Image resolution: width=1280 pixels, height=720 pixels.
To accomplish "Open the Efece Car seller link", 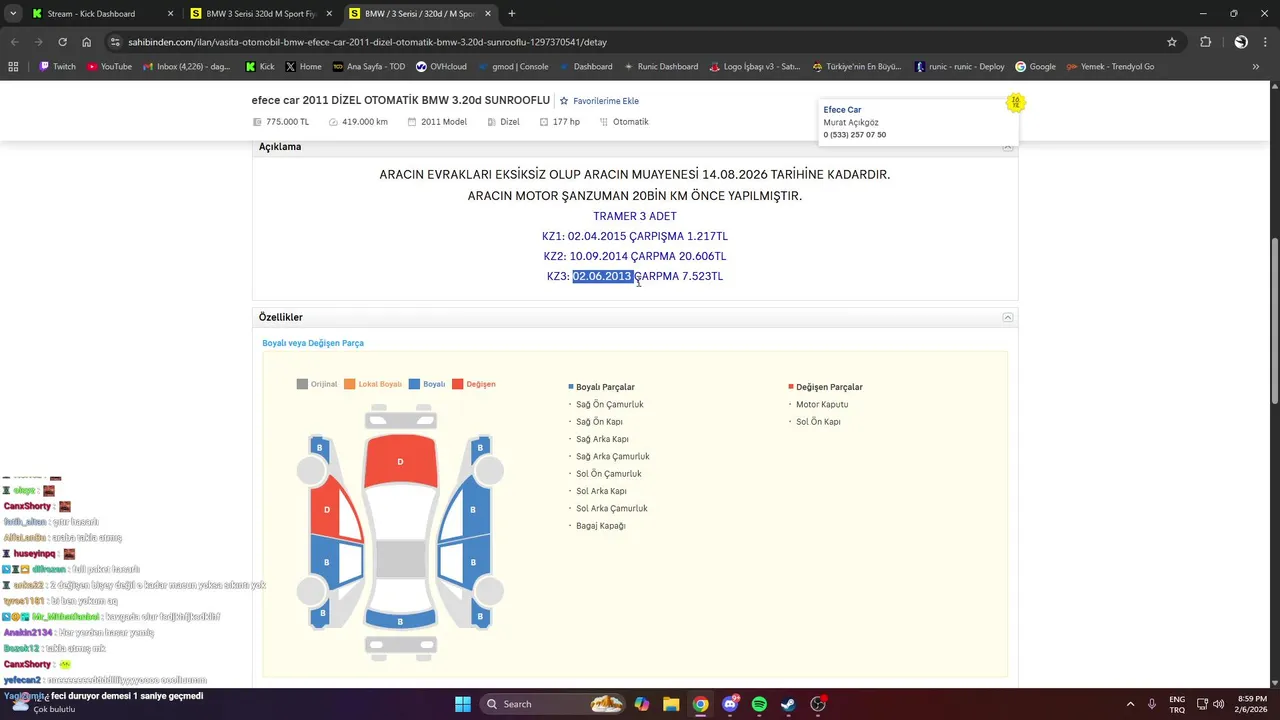I will pyautogui.click(x=842, y=110).
